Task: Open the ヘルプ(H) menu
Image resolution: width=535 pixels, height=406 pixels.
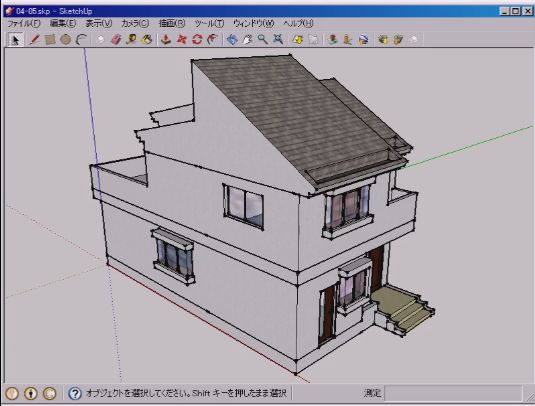Action: click(298, 24)
